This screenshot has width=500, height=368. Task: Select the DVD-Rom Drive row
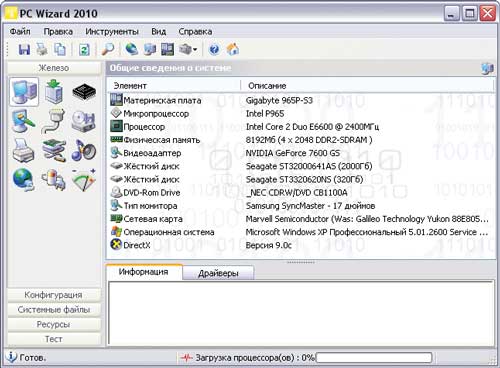pyautogui.click(x=300, y=192)
